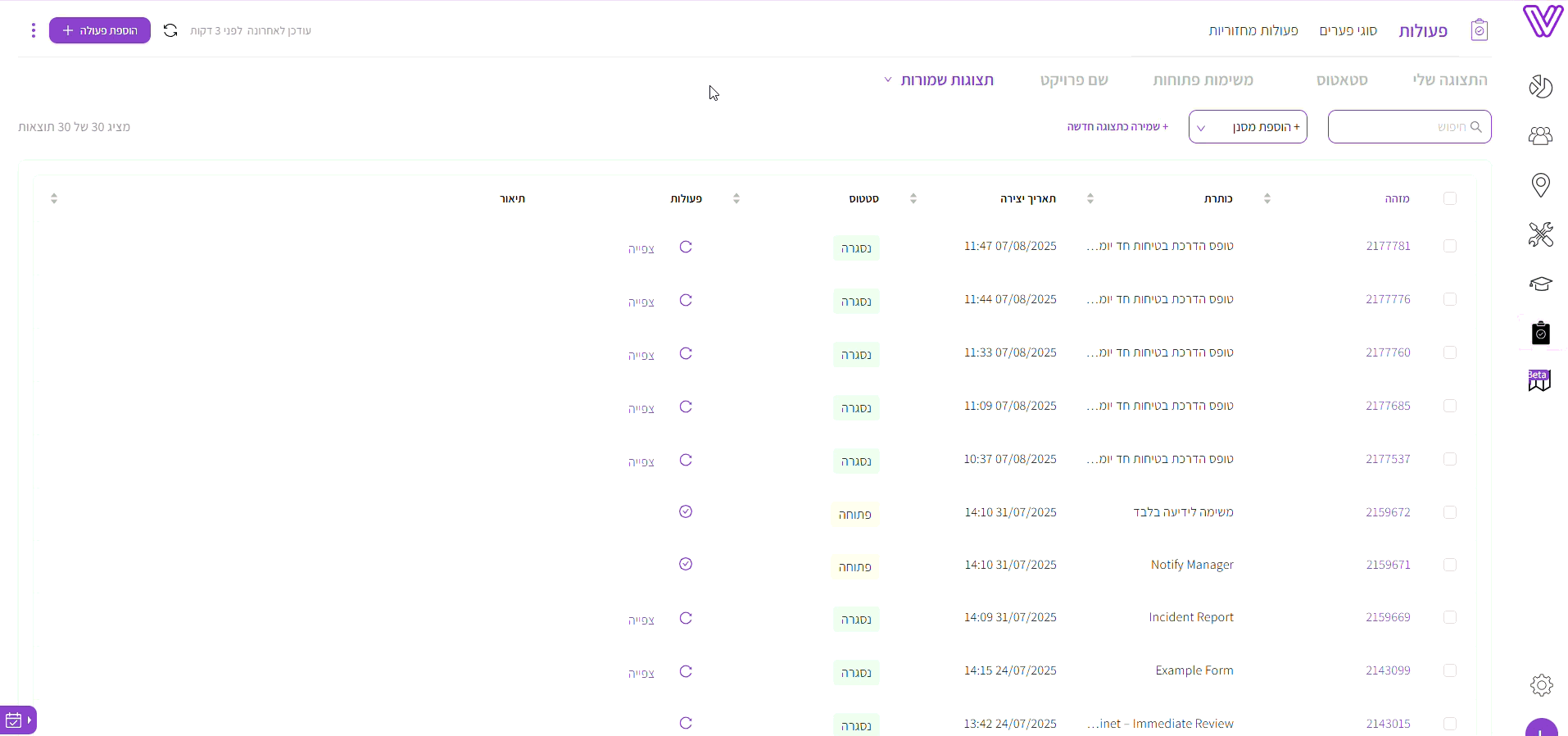Click reopen circle icon for Incident Report row

click(686, 618)
